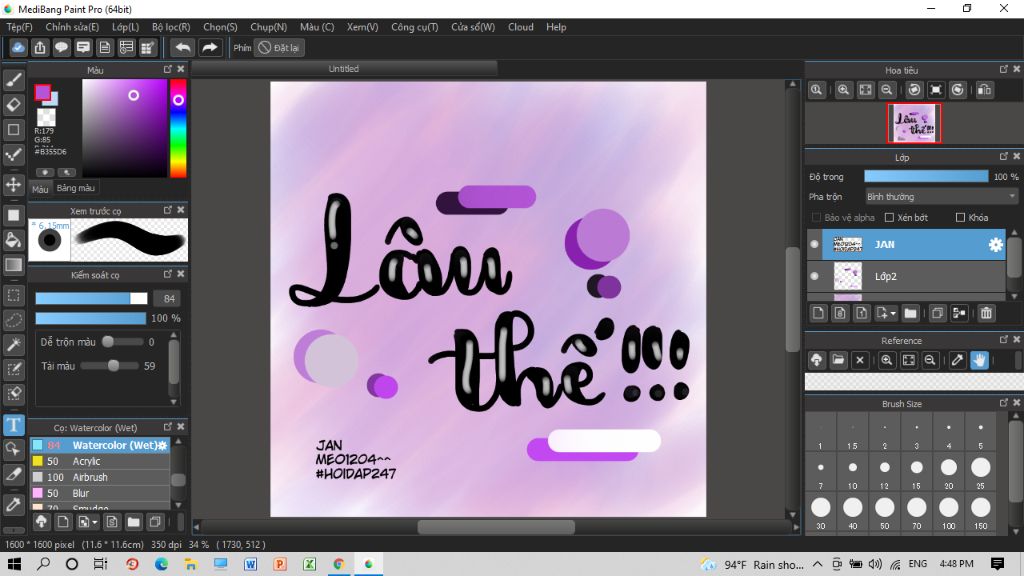Open the Untitled canvas tab
The image size is (1024, 576).
pyautogui.click(x=344, y=69)
